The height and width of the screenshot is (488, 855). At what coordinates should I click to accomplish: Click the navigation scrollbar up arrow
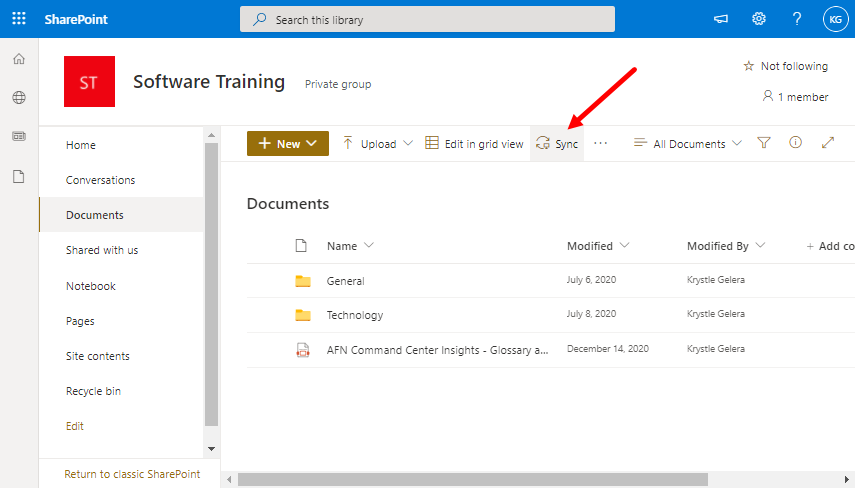tap(212, 135)
